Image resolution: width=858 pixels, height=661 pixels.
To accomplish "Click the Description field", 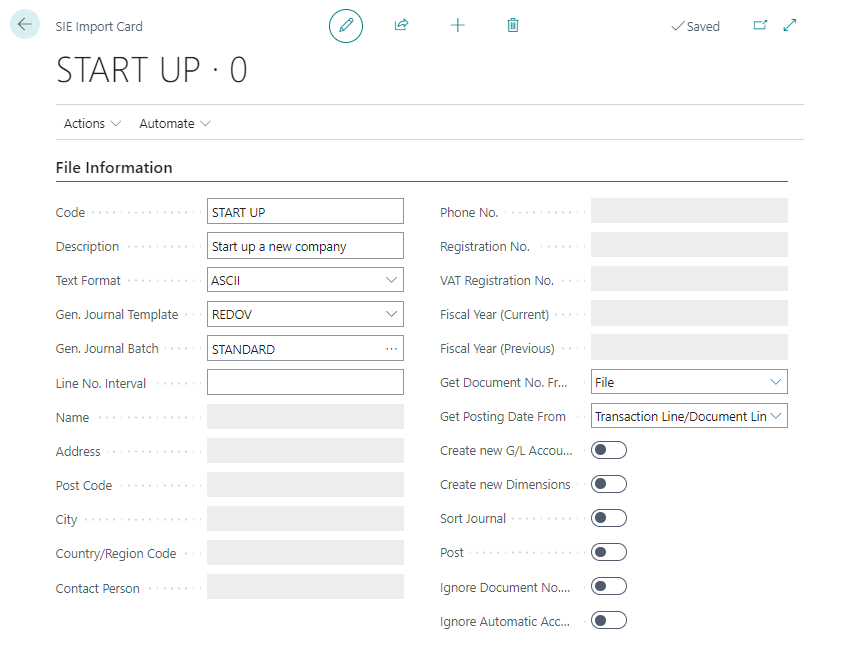I will tap(305, 246).
